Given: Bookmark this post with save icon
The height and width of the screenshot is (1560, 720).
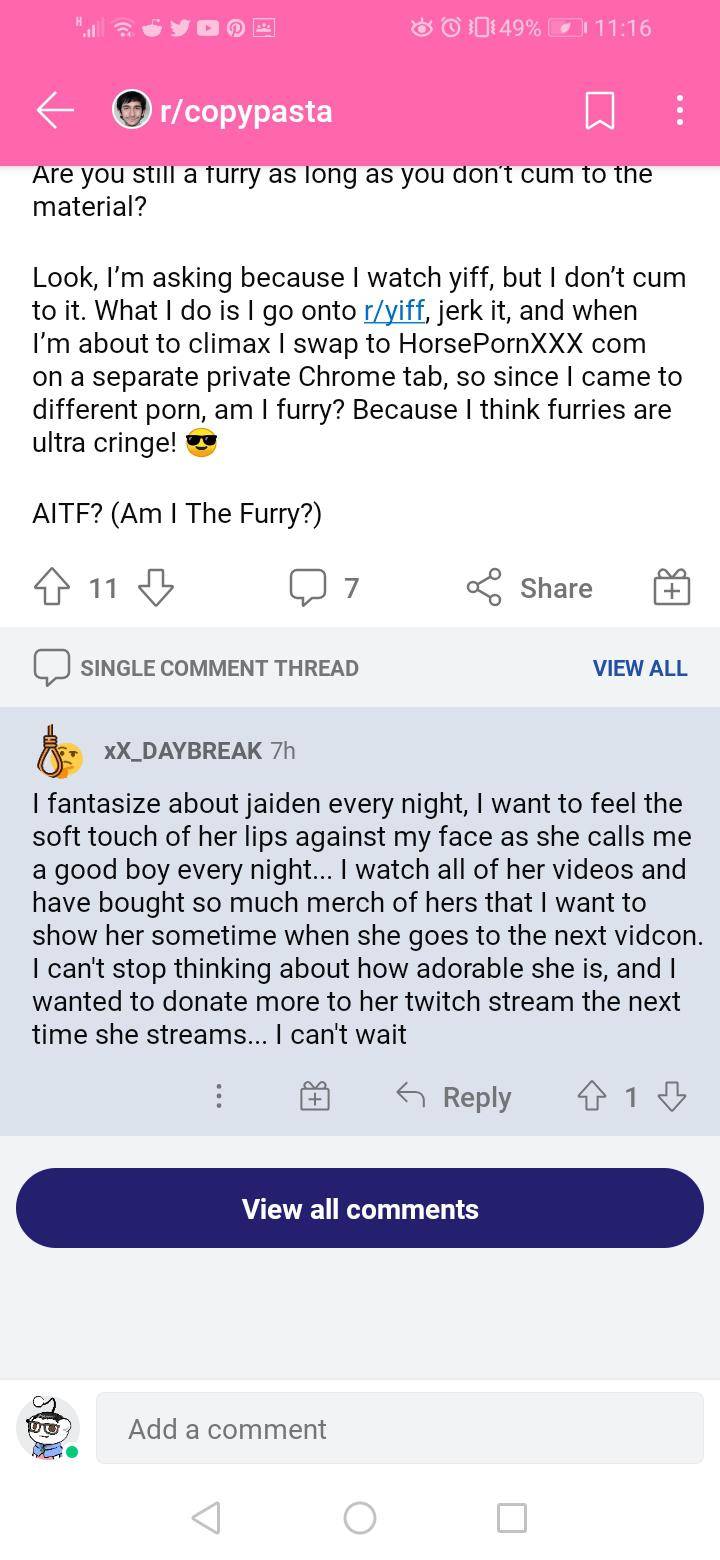Looking at the screenshot, I should (x=599, y=110).
